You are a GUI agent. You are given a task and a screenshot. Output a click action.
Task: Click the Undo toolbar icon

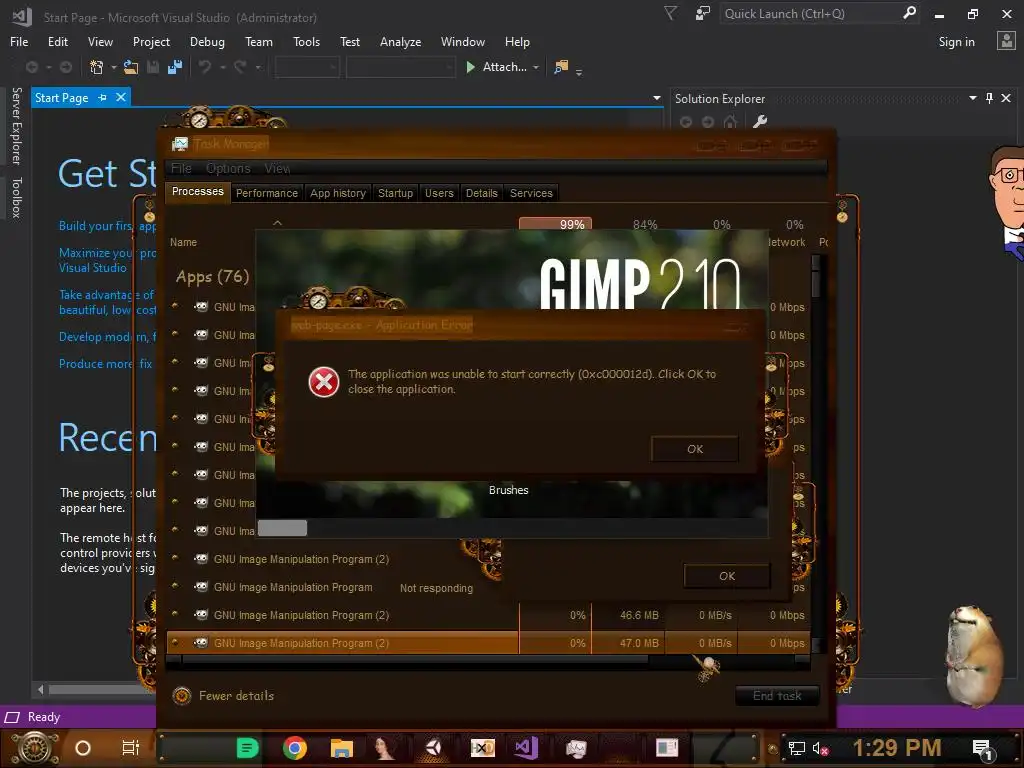pyautogui.click(x=205, y=67)
